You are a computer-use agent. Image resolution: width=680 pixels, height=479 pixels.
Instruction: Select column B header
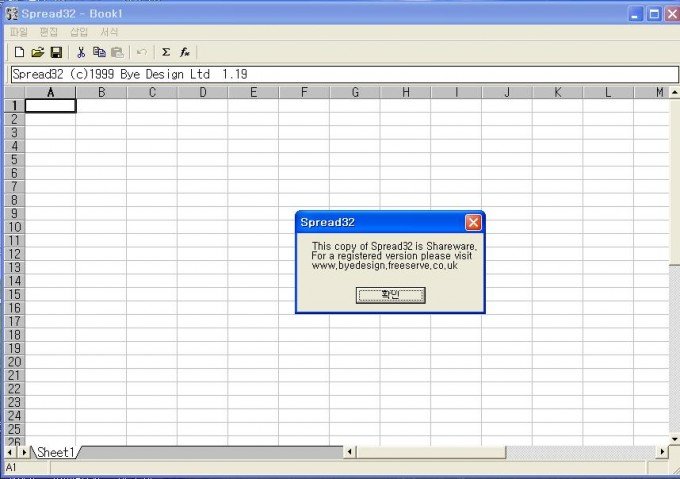[x=101, y=92]
